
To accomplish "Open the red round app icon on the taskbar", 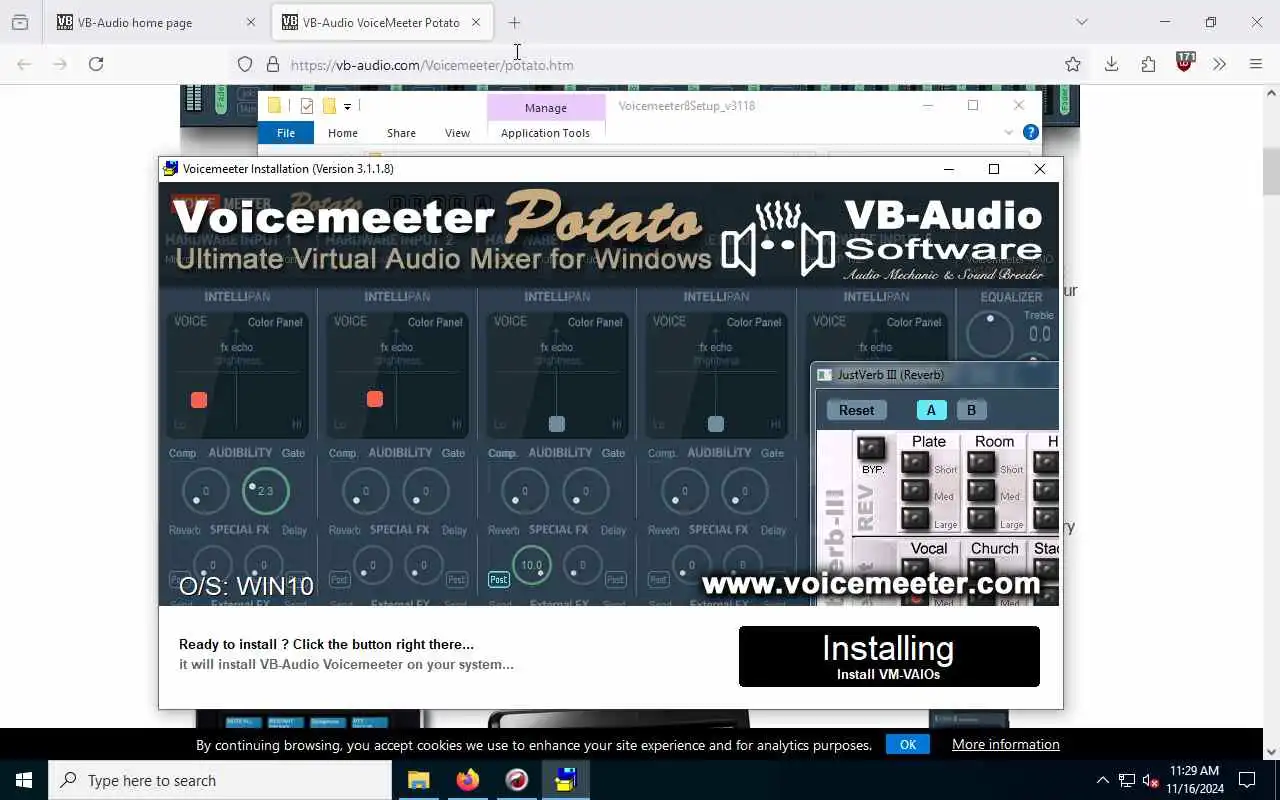I will coord(517,780).
